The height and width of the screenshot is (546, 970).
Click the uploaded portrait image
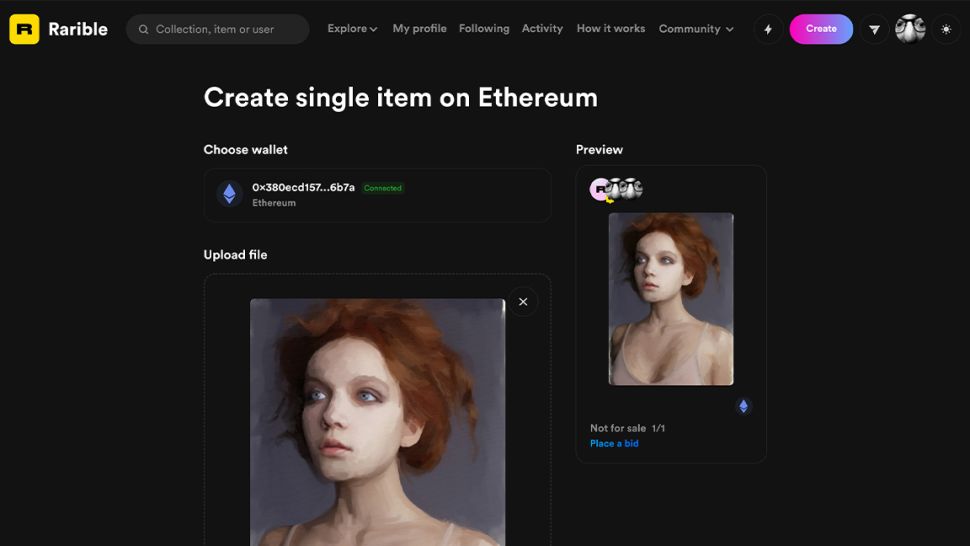377,422
